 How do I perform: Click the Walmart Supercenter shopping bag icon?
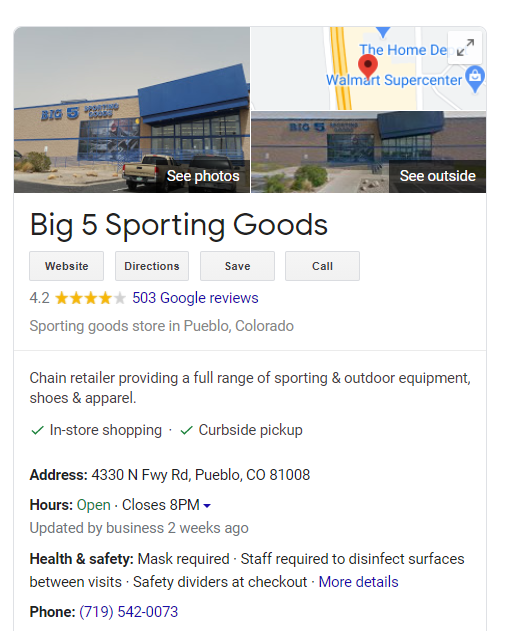click(475, 78)
